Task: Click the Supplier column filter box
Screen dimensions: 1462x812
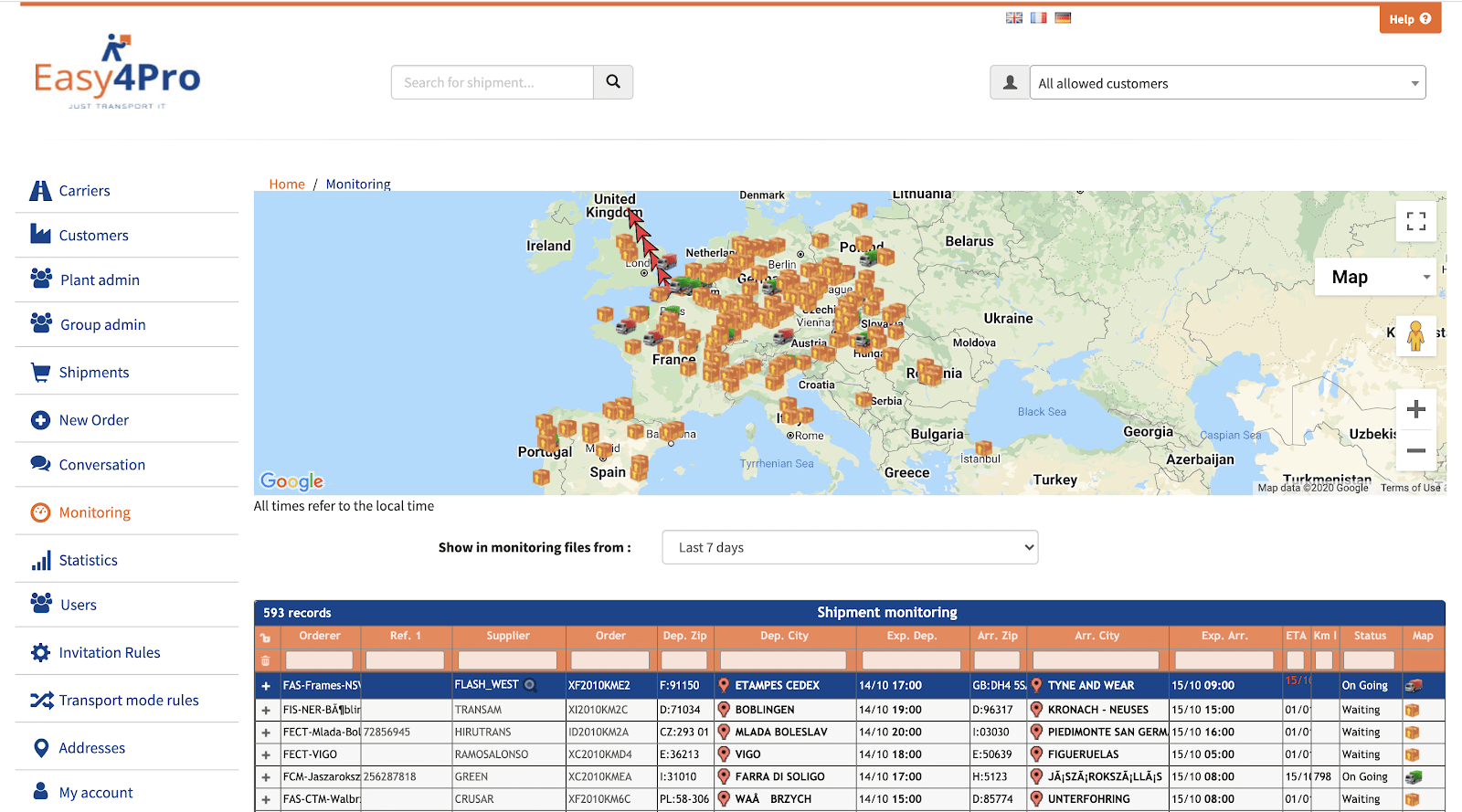Action: [x=507, y=659]
